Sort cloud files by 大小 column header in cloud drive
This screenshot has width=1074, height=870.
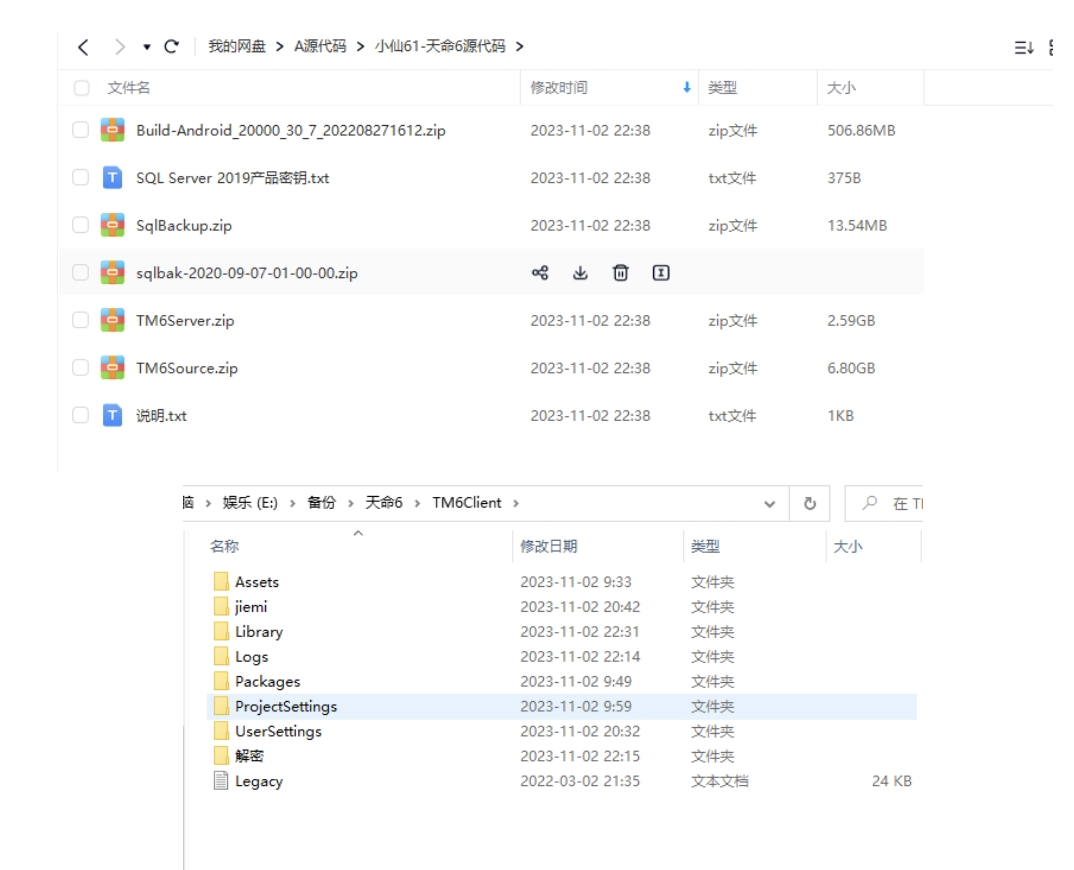point(841,88)
